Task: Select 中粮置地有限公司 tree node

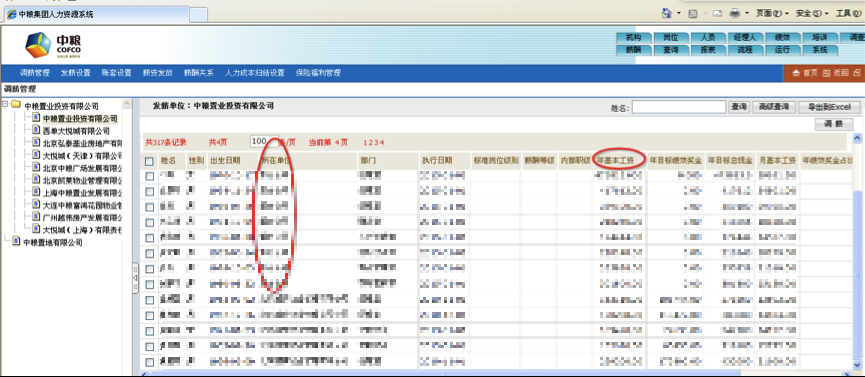Action: pos(53,242)
